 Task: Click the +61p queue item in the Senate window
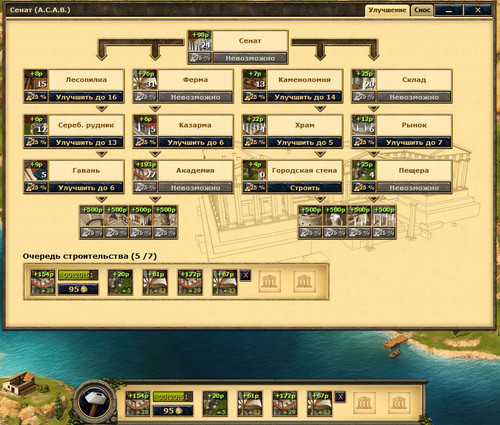[x=155, y=282]
